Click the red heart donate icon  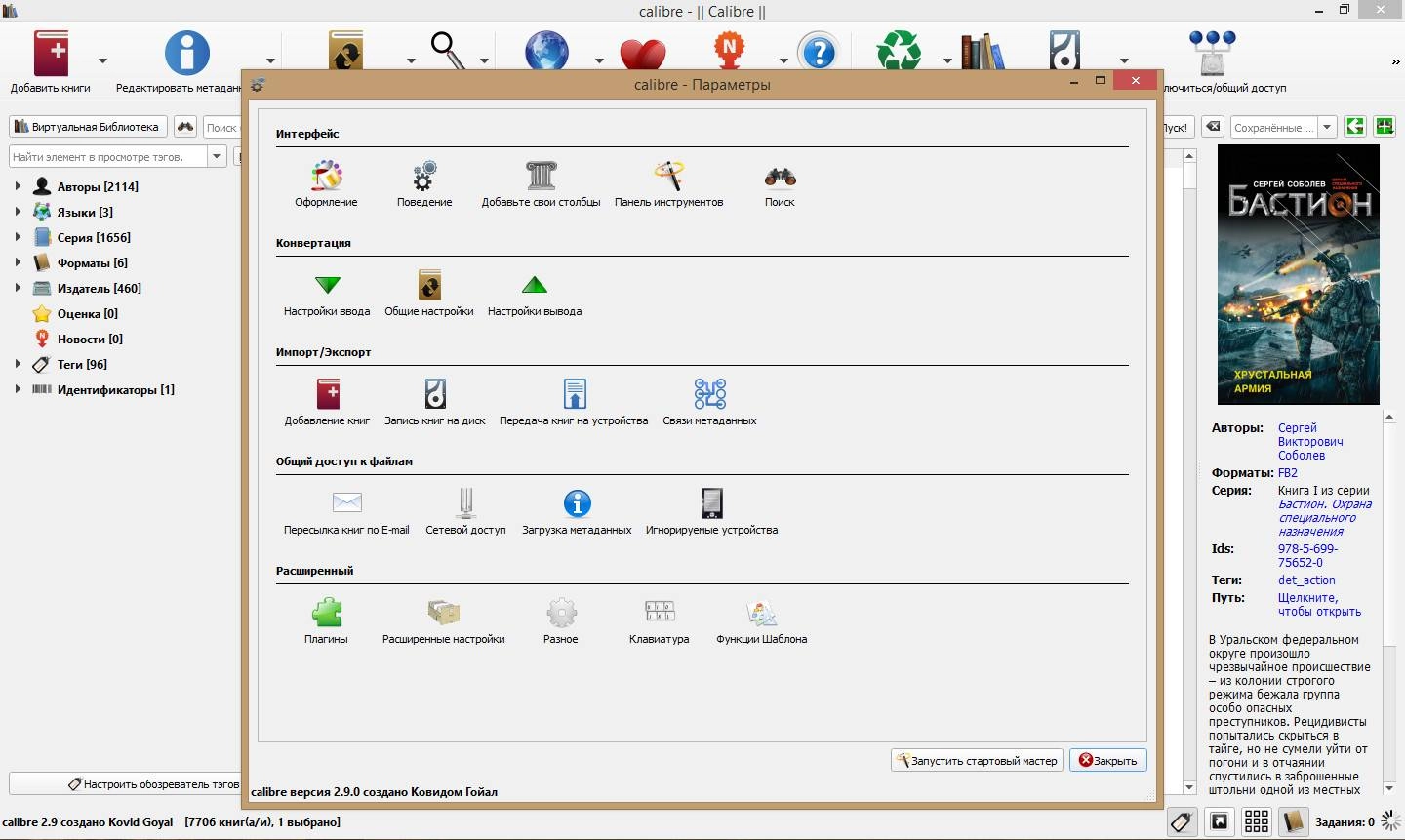643,54
